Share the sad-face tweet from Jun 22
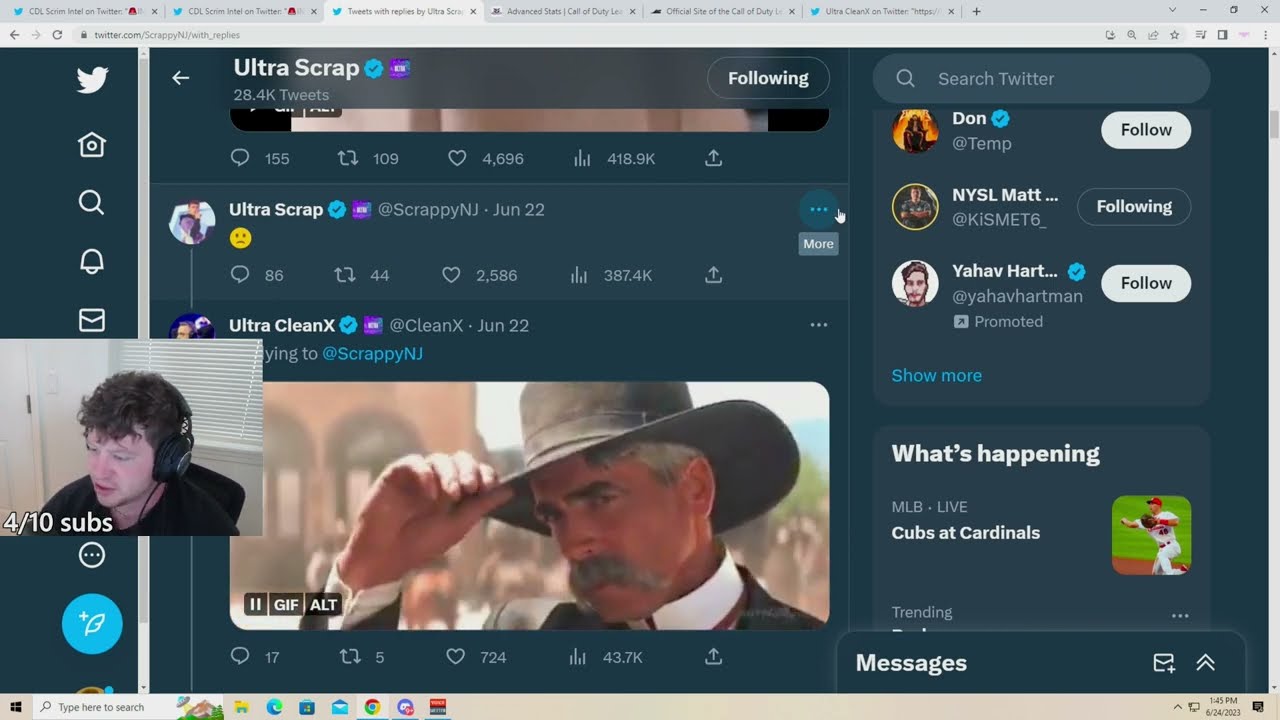Image resolution: width=1280 pixels, height=720 pixels. click(713, 274)
